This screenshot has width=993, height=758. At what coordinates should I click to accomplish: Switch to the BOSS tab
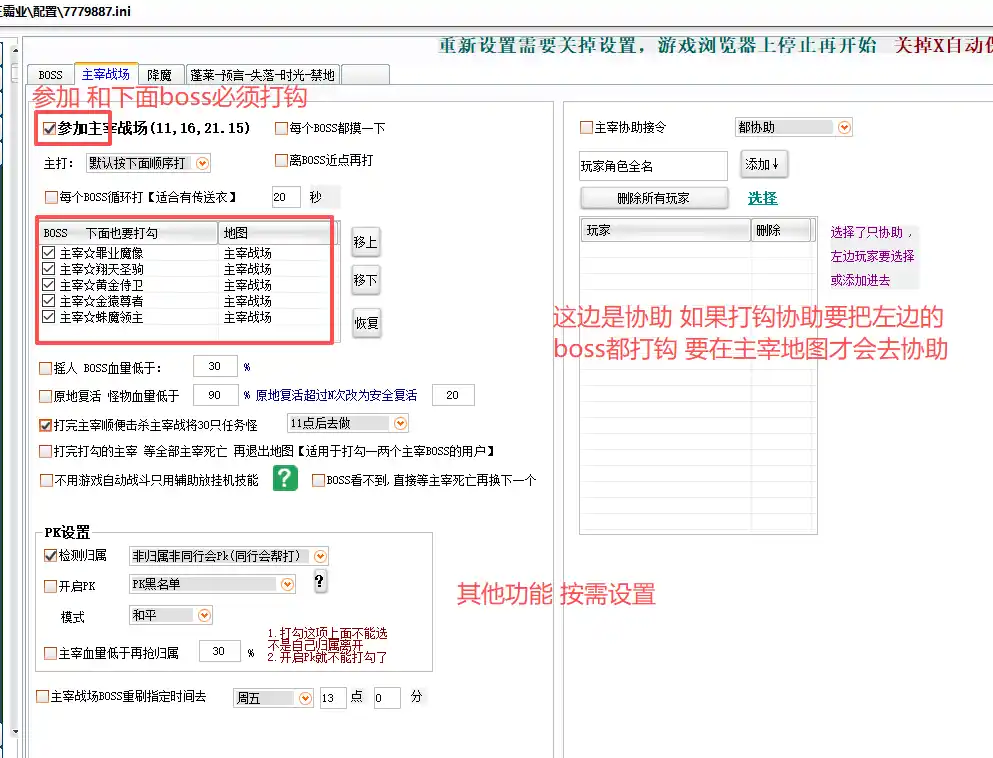point(51,75)
